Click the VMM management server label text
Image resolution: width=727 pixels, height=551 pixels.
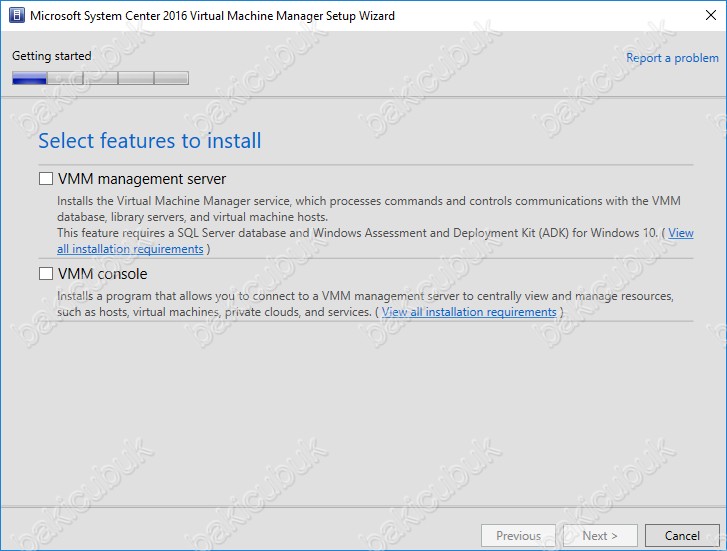pos(142,179)
